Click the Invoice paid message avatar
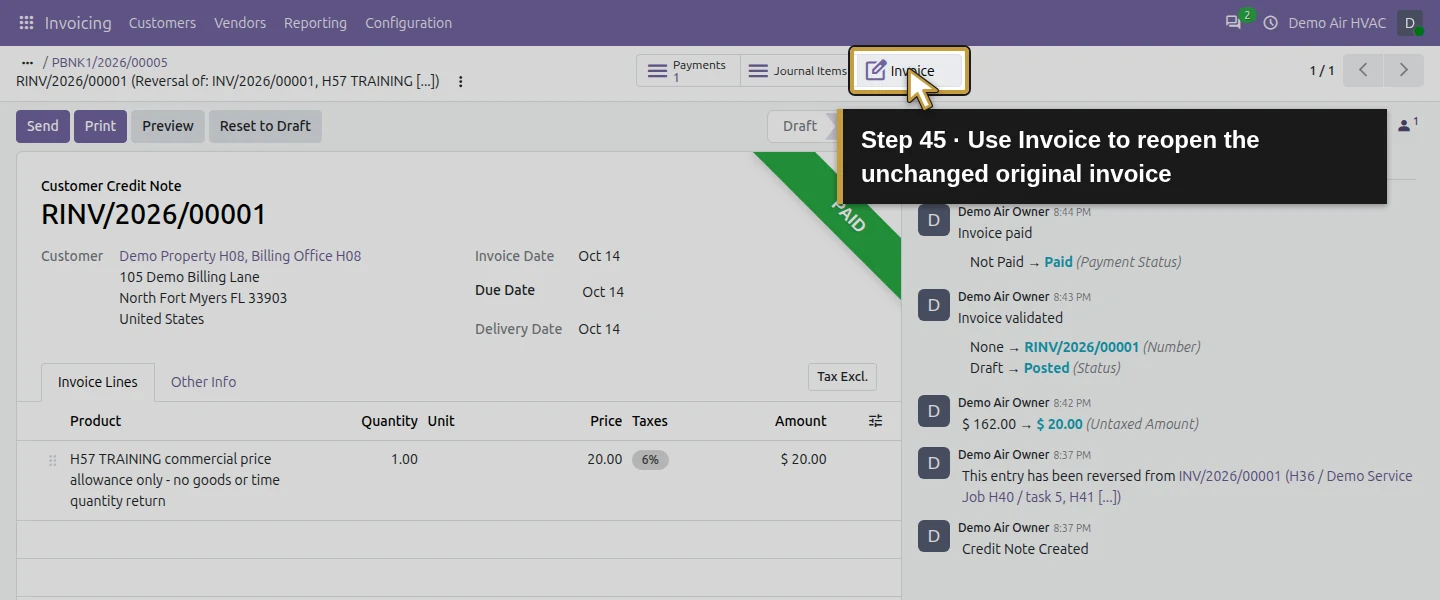Screen dimensions: 1440x600 (933, 220)
